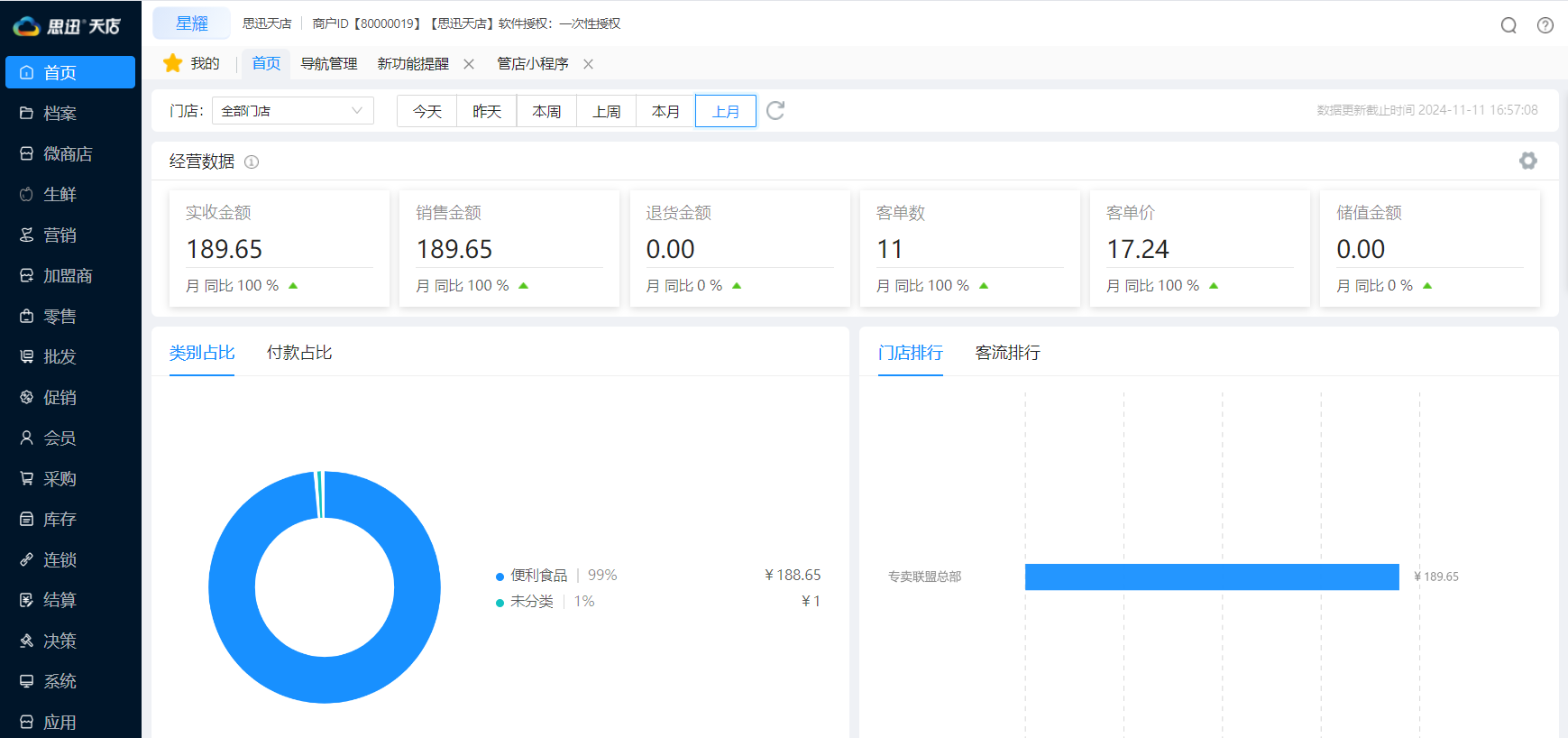Open the 应用 apps sidebar menu
The image size is (1568, 738).
(70, 722)
